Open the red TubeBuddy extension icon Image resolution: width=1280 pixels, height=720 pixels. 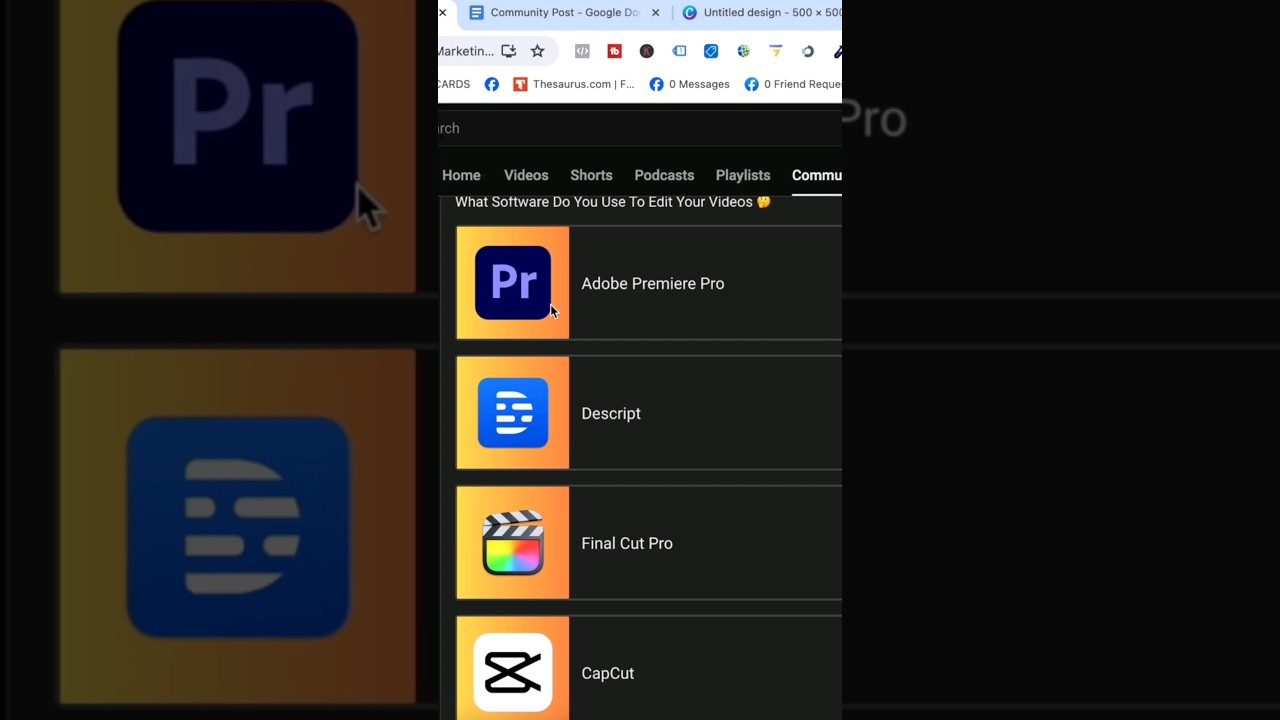click(614, 51)
